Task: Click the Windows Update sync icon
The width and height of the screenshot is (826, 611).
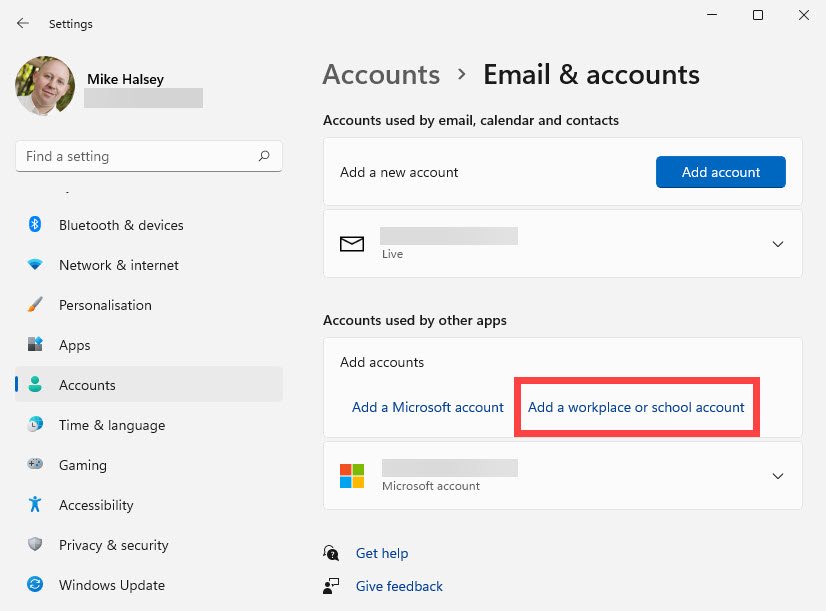Action: pos(35,584)
